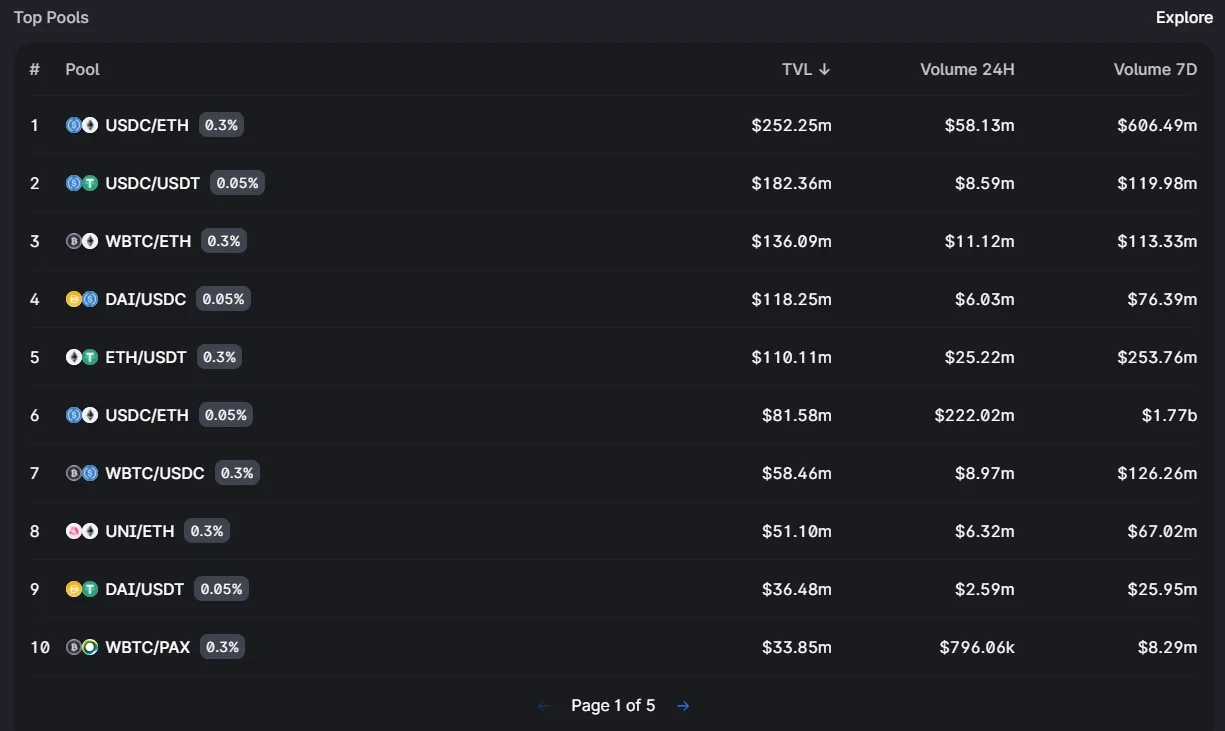Click the previous page arrow
1225x731 pixels.
pos(544,706)
